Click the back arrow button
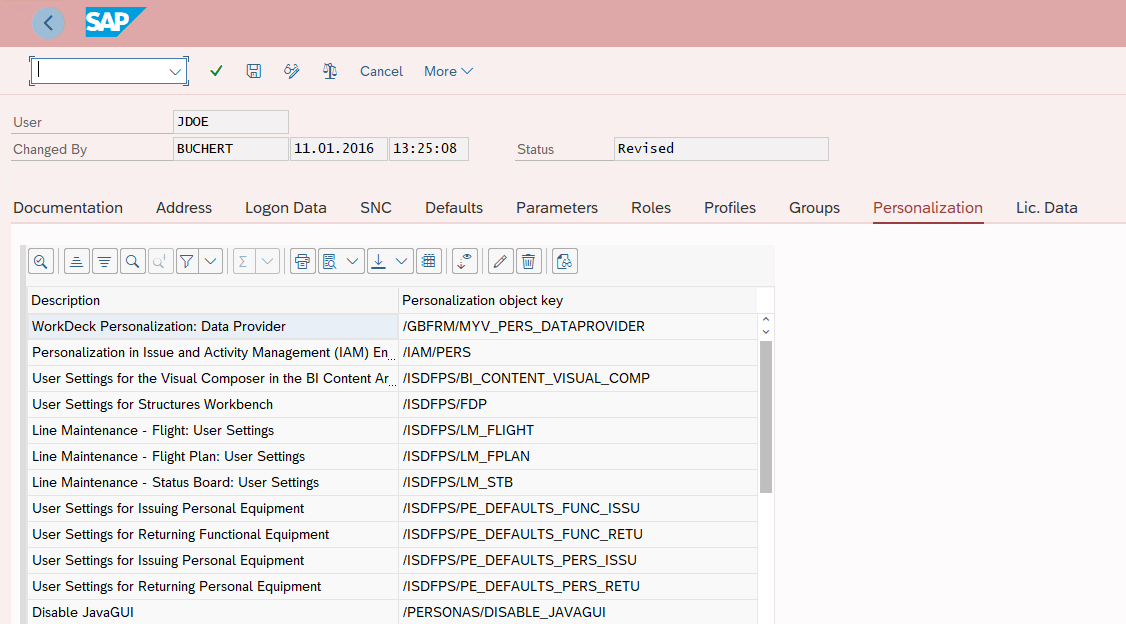1126x624 pixels. coord(48,23)
